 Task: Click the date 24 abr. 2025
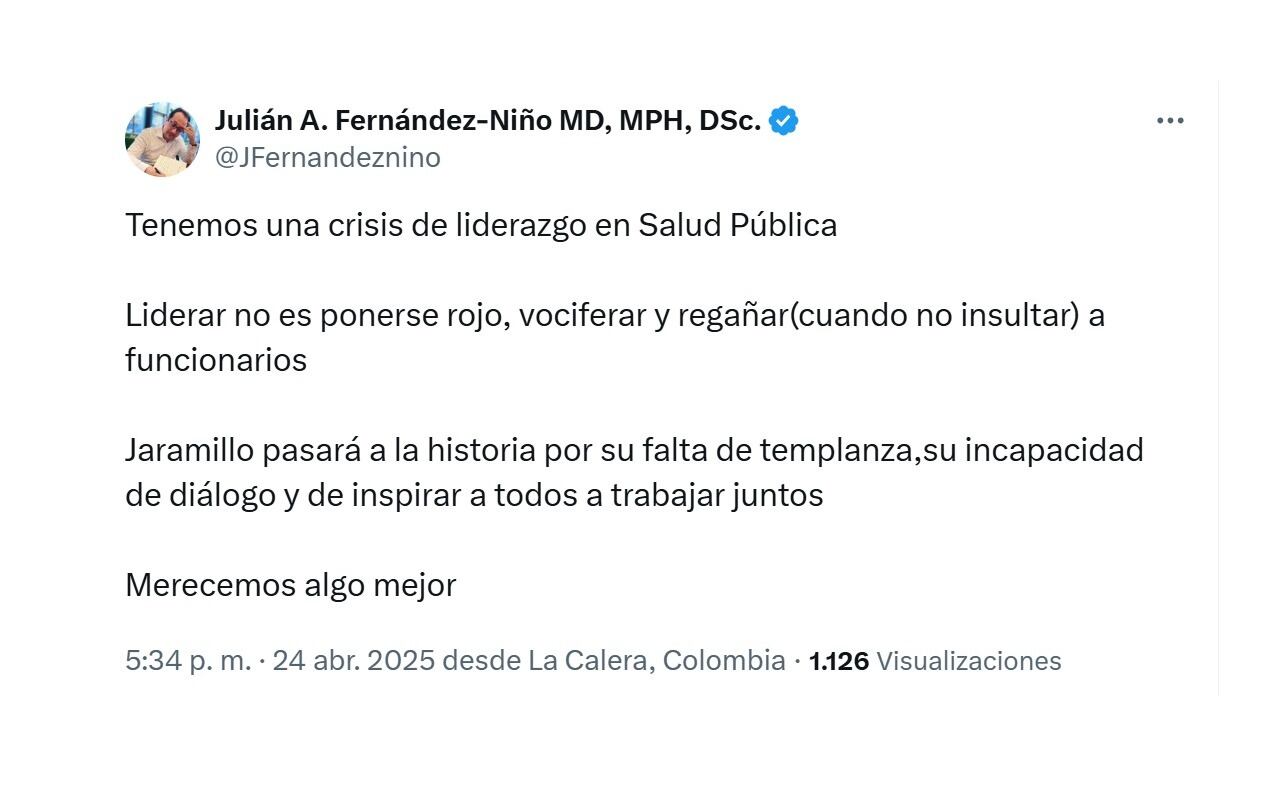353,661
